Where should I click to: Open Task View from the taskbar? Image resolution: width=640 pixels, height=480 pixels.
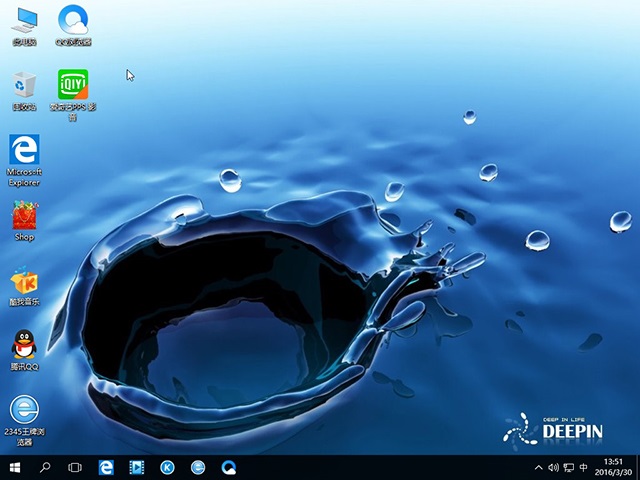75,467
